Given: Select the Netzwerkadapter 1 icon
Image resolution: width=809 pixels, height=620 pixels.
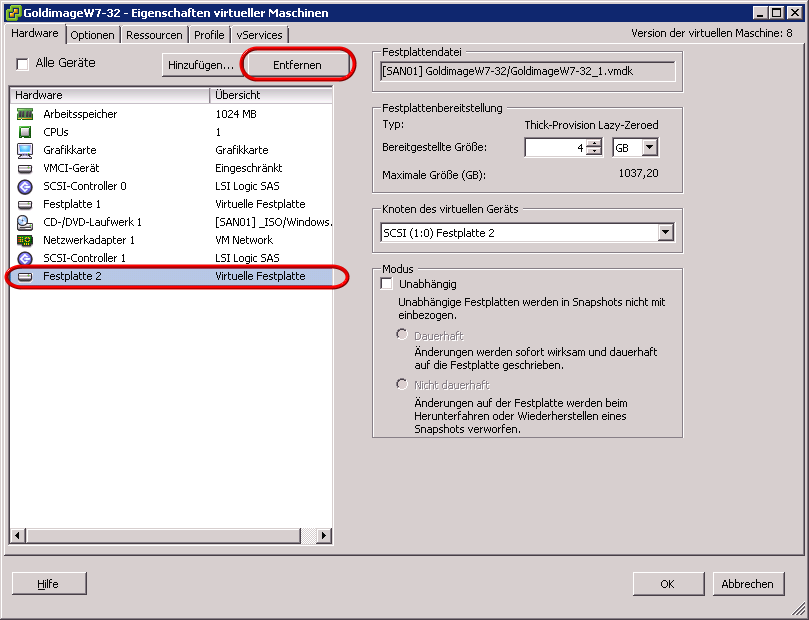Looking at the screenshot, I should pyautogui.click(x=25, y=240).
